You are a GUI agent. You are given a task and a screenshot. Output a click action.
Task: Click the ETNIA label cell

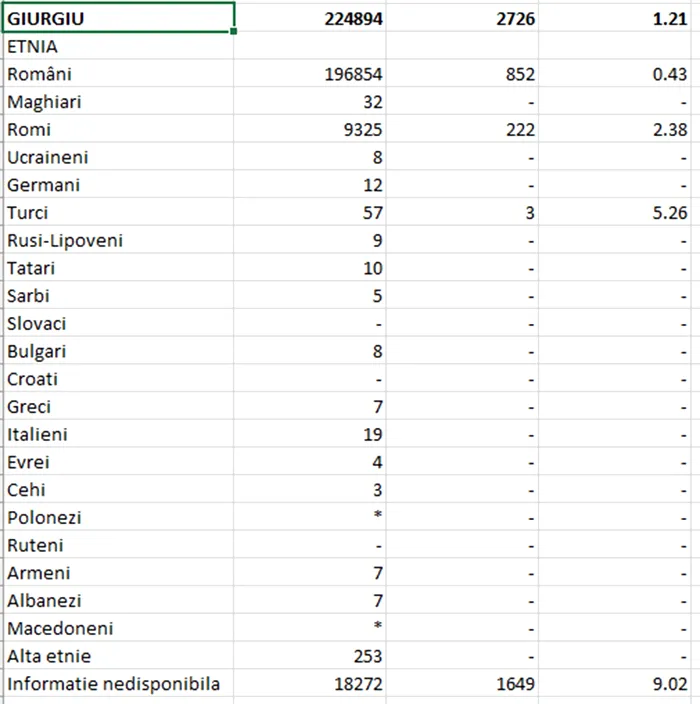pos(118,46)
